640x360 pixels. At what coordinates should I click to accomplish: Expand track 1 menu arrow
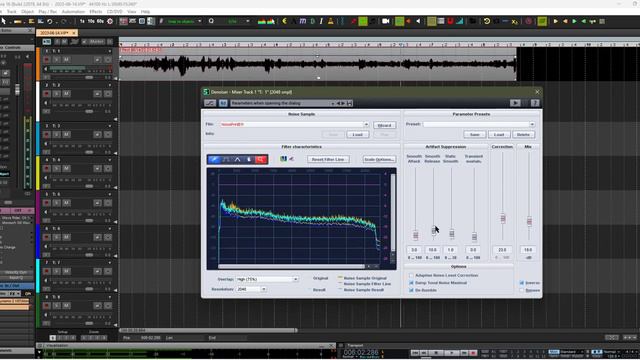(109, 51)
